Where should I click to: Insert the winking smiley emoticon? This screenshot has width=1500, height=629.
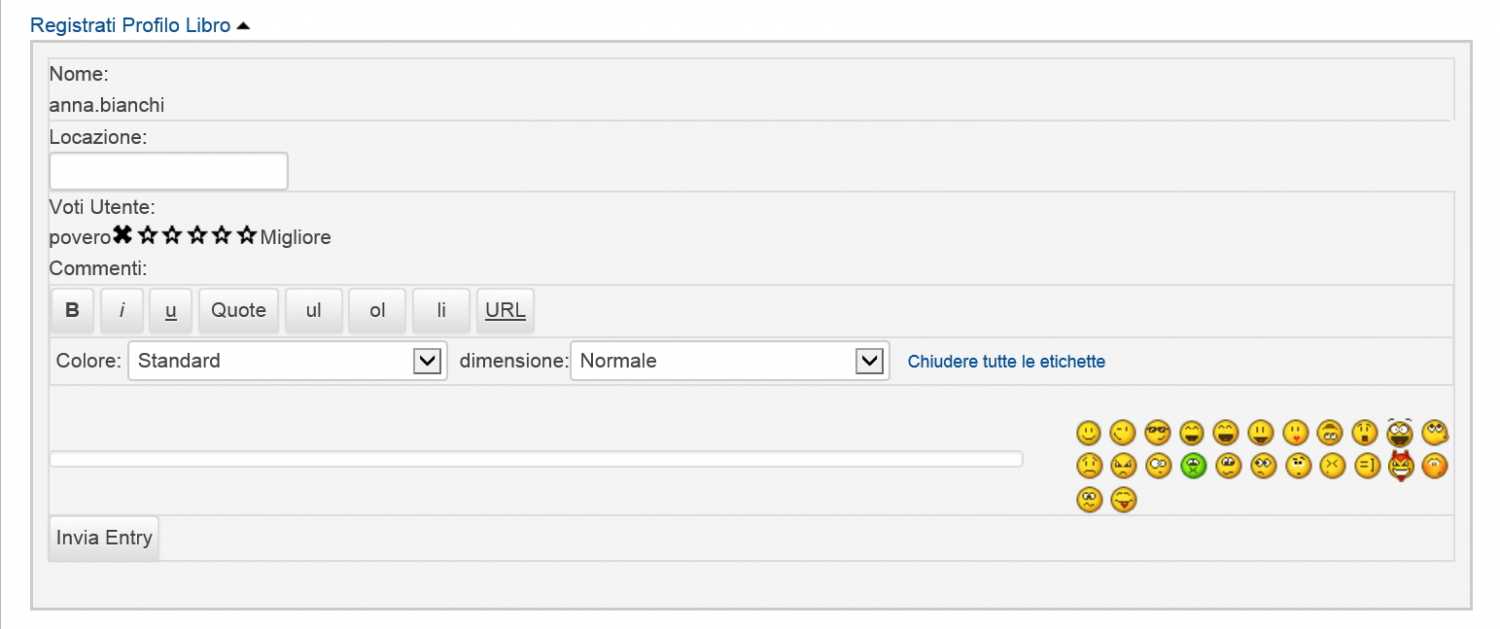(x=1123, y=433)
